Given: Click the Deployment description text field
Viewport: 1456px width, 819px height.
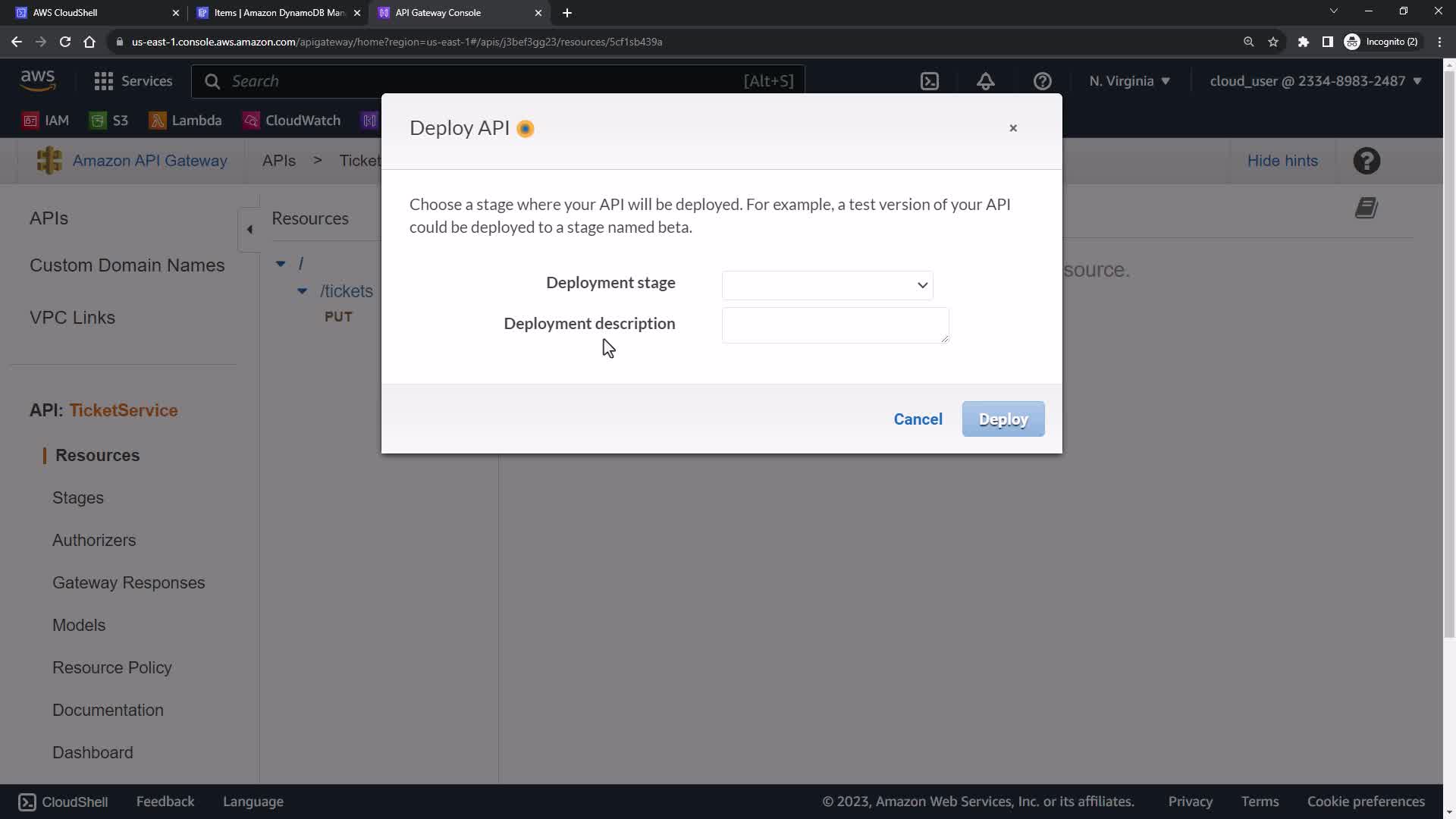Looking at the screenshot, I should click(x=835, y=325).
